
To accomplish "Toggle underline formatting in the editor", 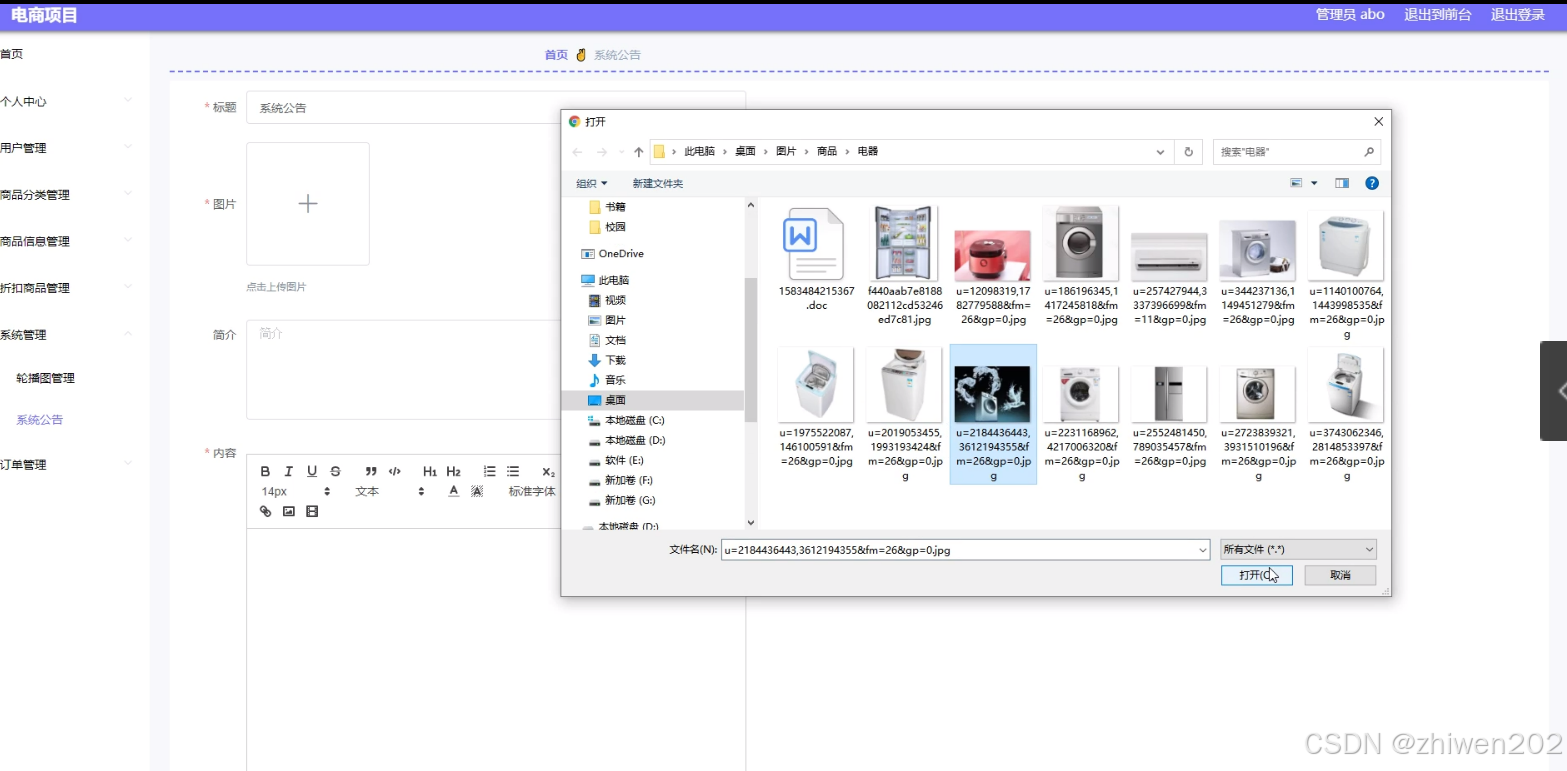I will point(312,472).
